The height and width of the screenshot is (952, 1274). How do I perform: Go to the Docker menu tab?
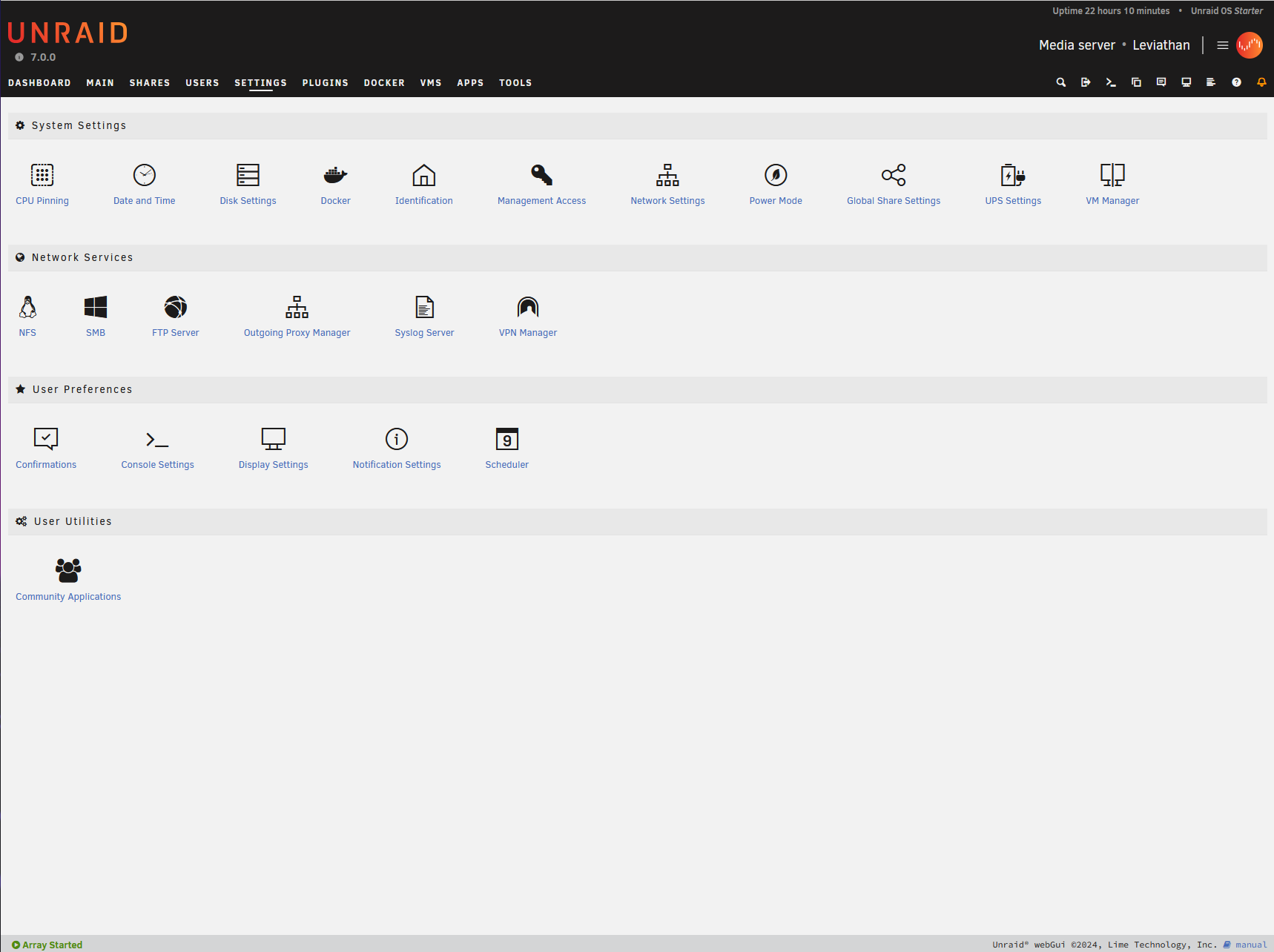(384, 83)
